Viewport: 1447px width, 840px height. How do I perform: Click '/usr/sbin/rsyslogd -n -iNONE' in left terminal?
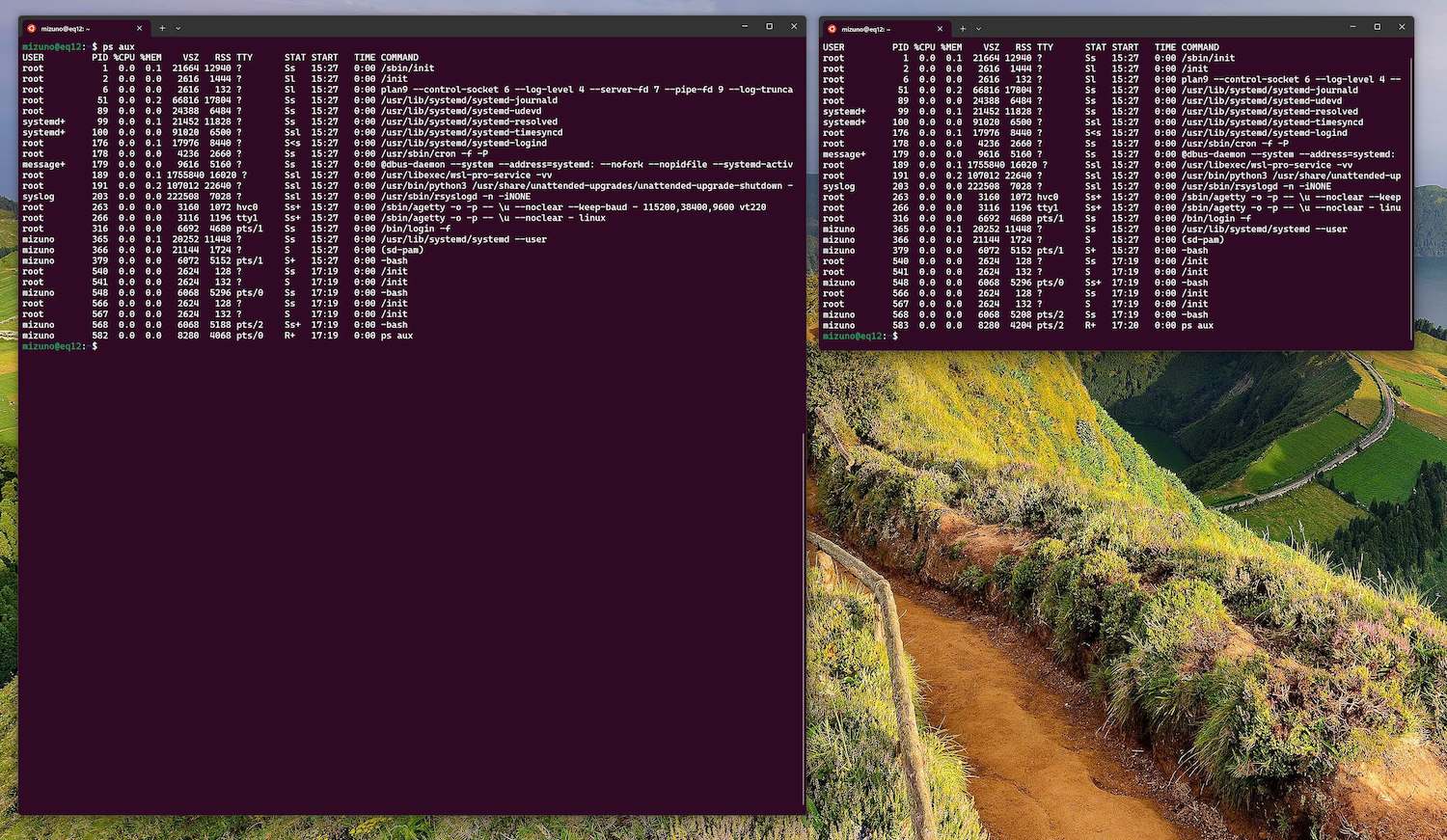pos(455,197)
